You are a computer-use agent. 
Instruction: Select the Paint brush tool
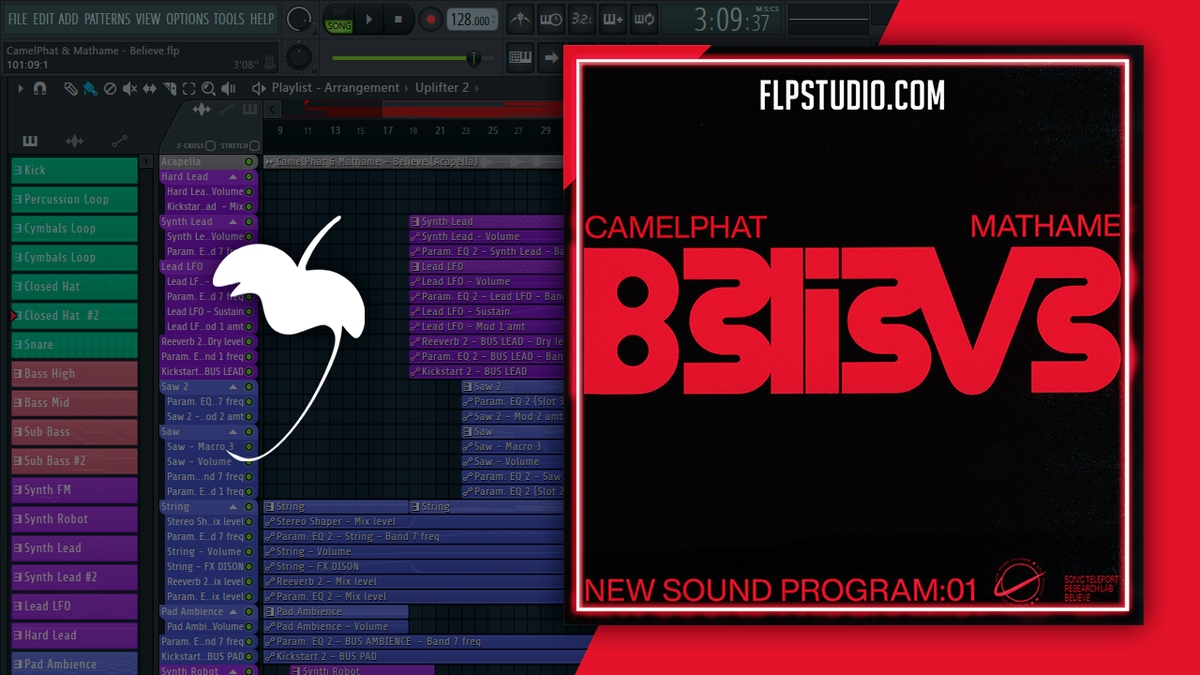tap(90, 88)
